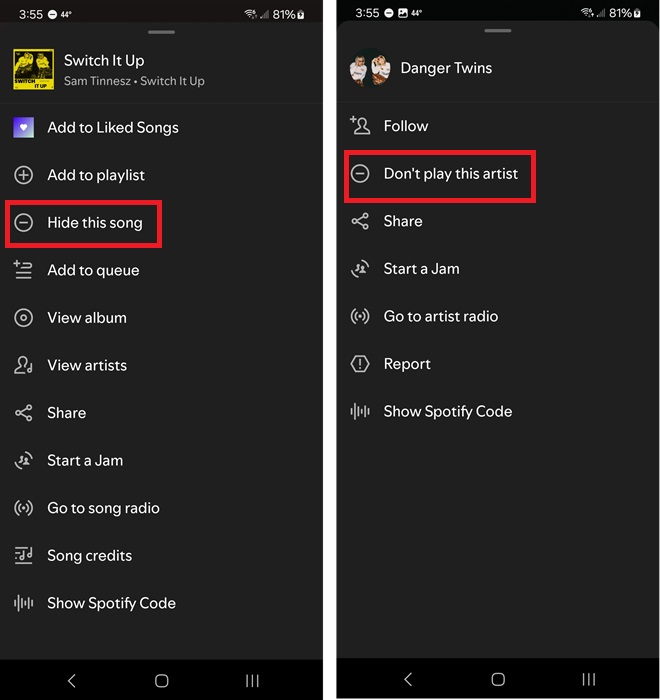Tap the song menu sheet drag handle

tap(162, 32)
